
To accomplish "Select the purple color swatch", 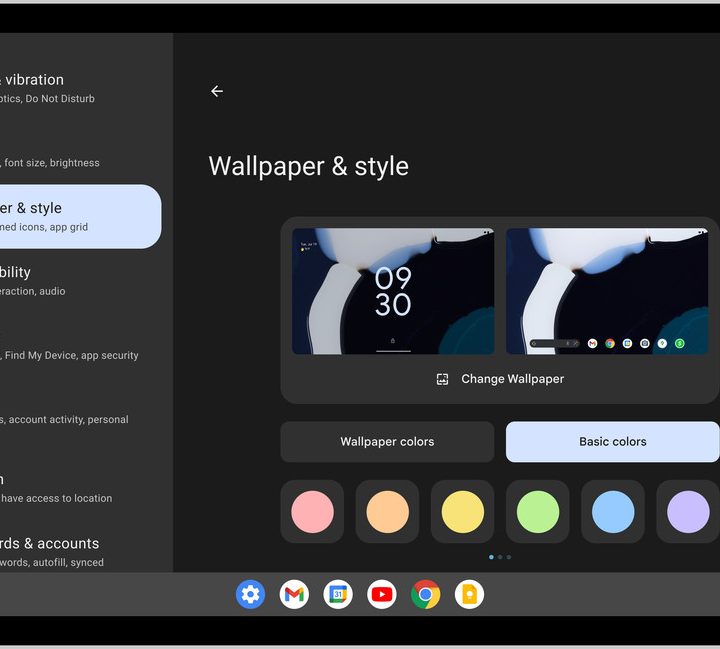I will point(688,512).
